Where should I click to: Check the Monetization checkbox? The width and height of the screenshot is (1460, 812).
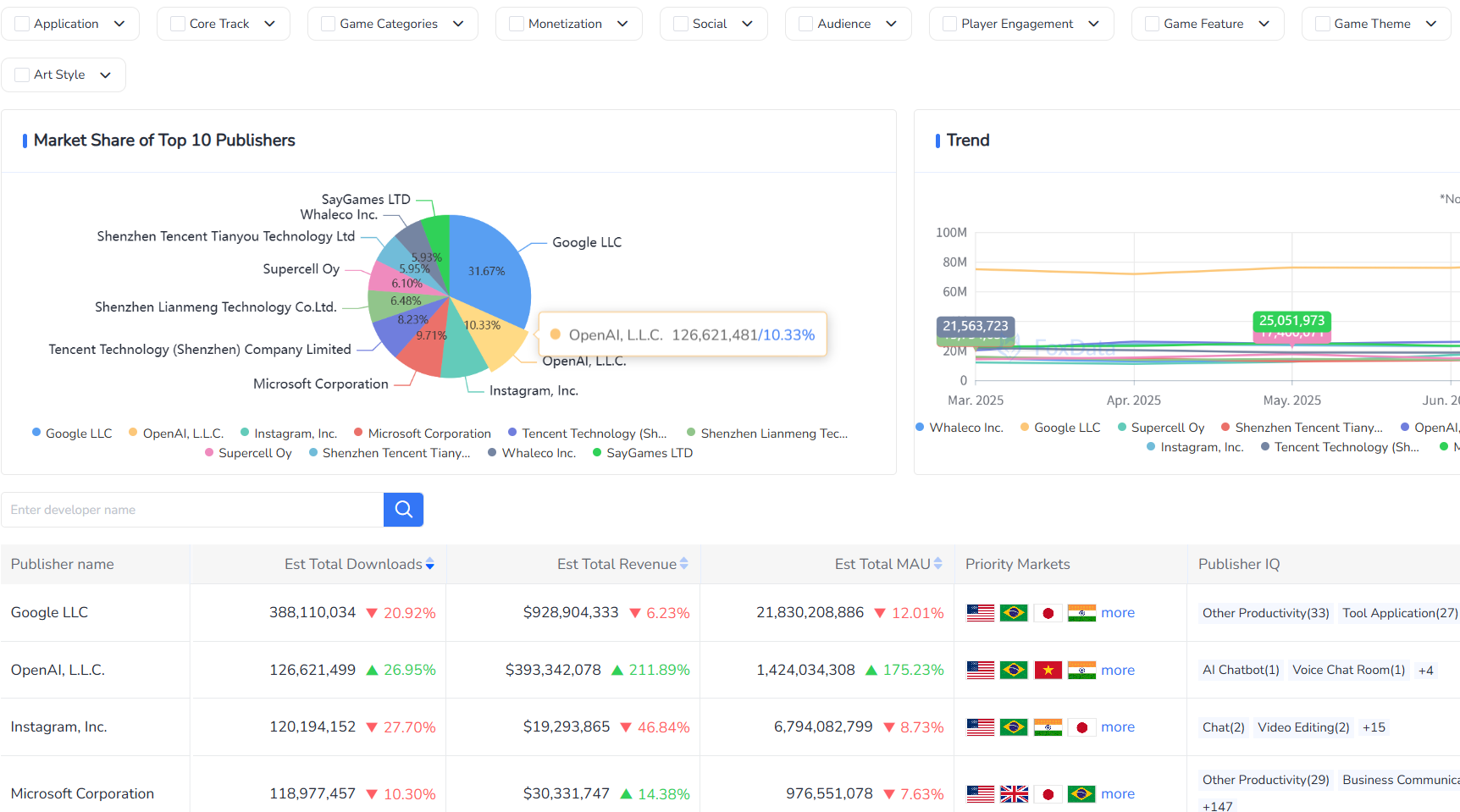pyautogui.click(x=517, y=24)
